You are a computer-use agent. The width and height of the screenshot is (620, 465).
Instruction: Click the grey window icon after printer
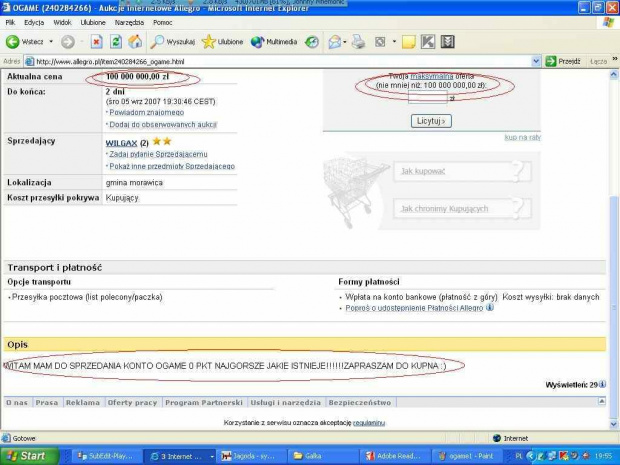tap(380, 42)
